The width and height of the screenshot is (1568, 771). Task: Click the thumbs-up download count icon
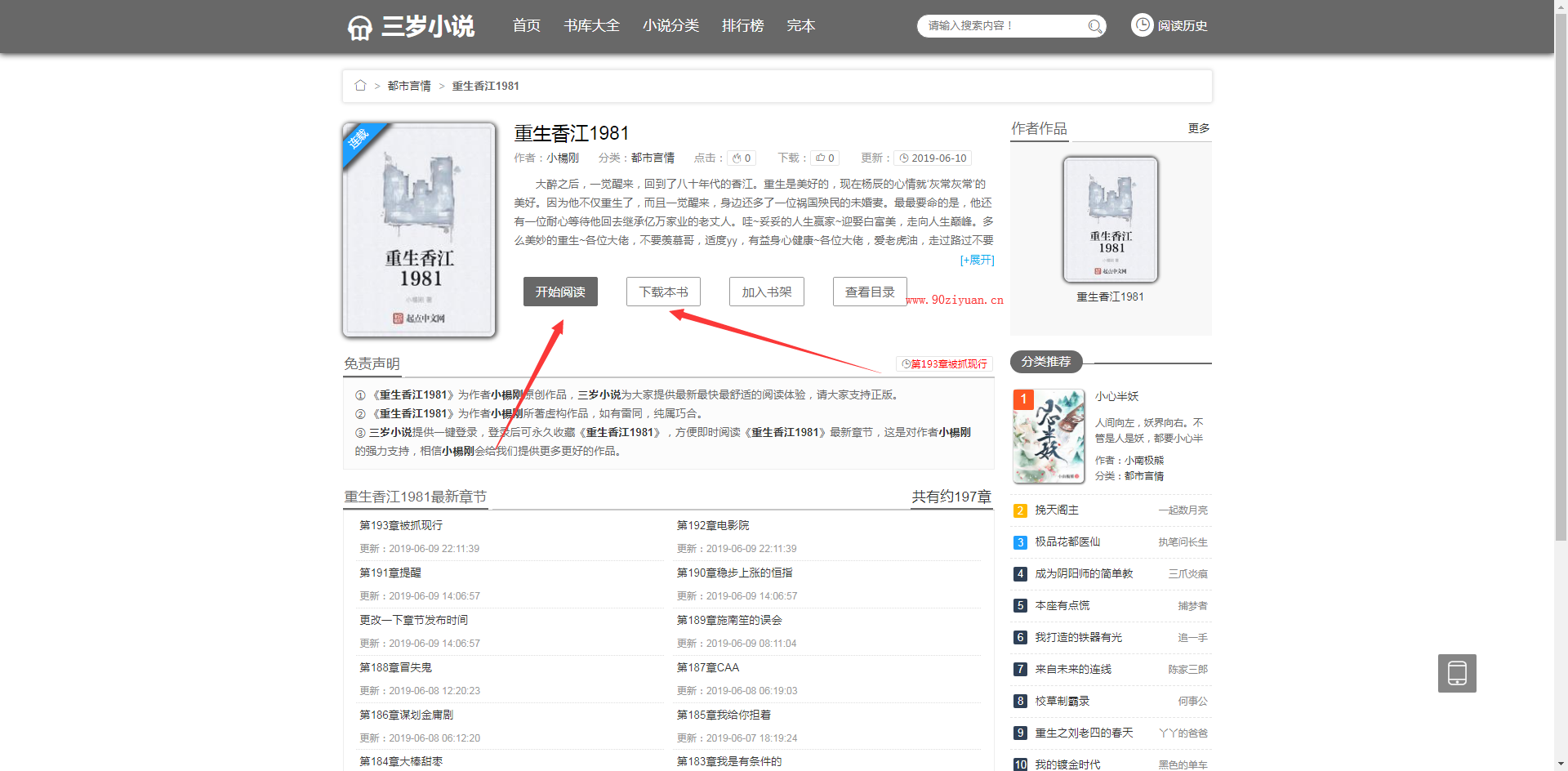(x=820, y=158)
